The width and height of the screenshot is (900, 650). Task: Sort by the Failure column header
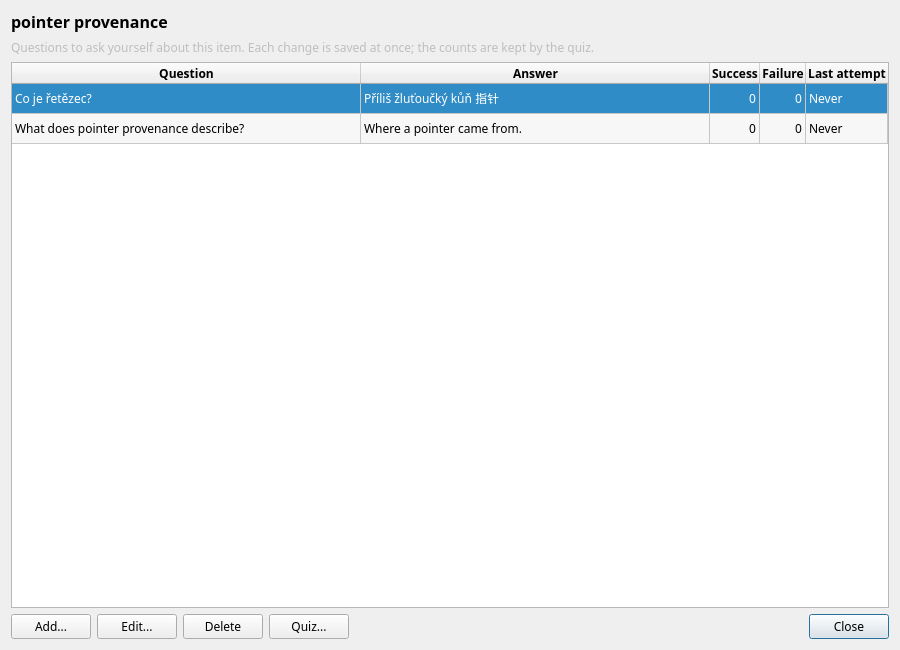(782, 73)
